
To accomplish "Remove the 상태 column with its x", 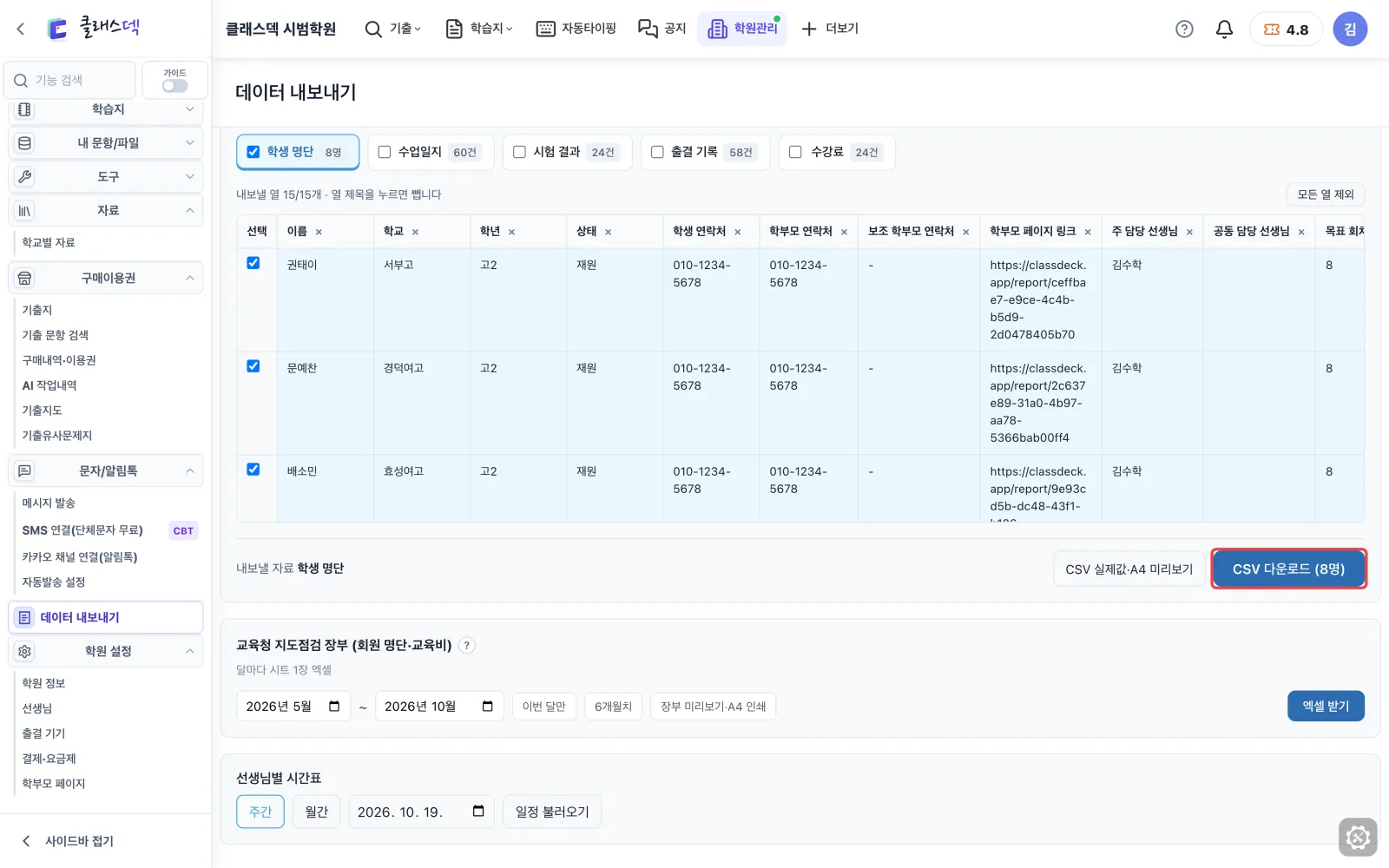I will coord(608,232).
